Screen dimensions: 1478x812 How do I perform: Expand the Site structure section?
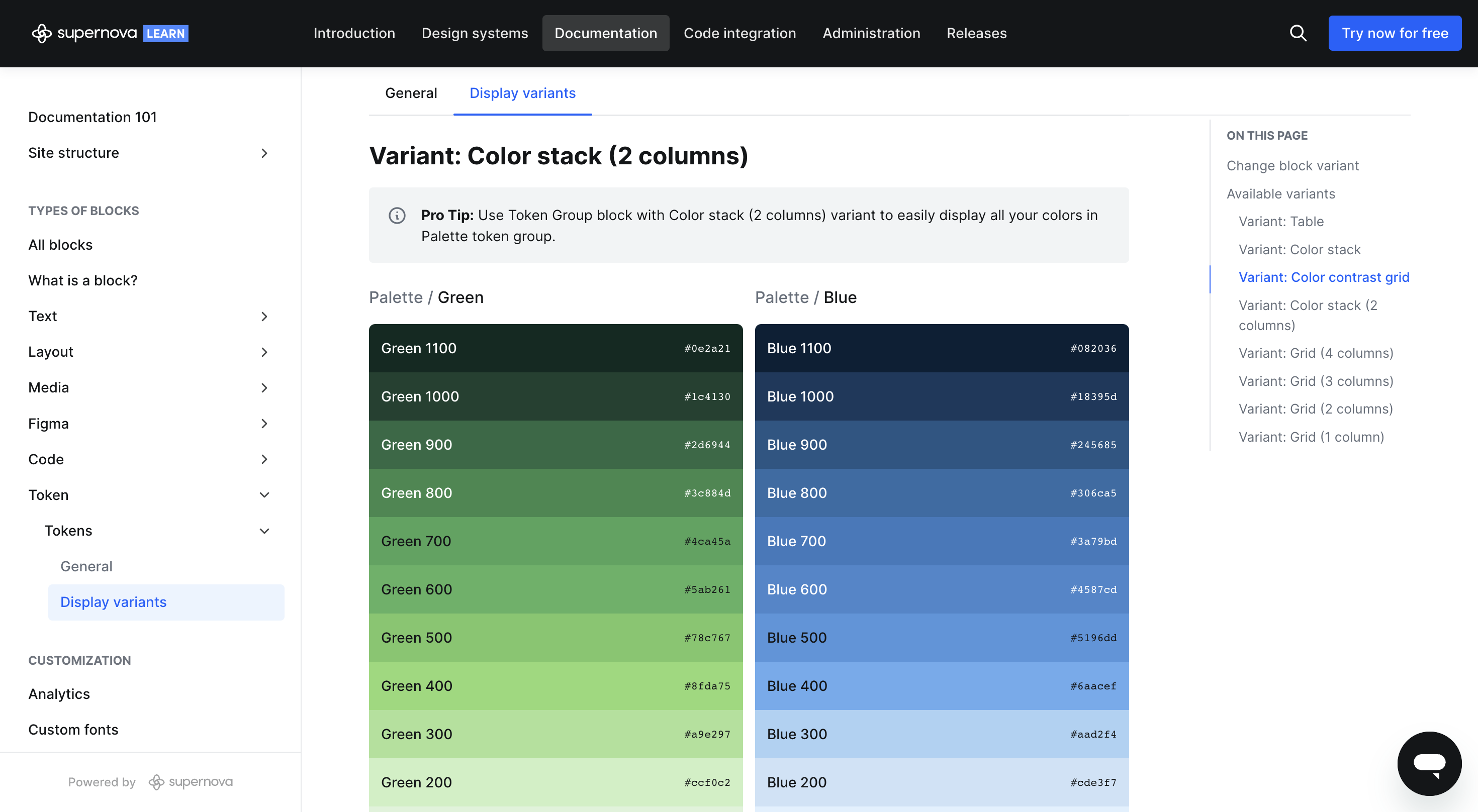click(x=264, y=153)
